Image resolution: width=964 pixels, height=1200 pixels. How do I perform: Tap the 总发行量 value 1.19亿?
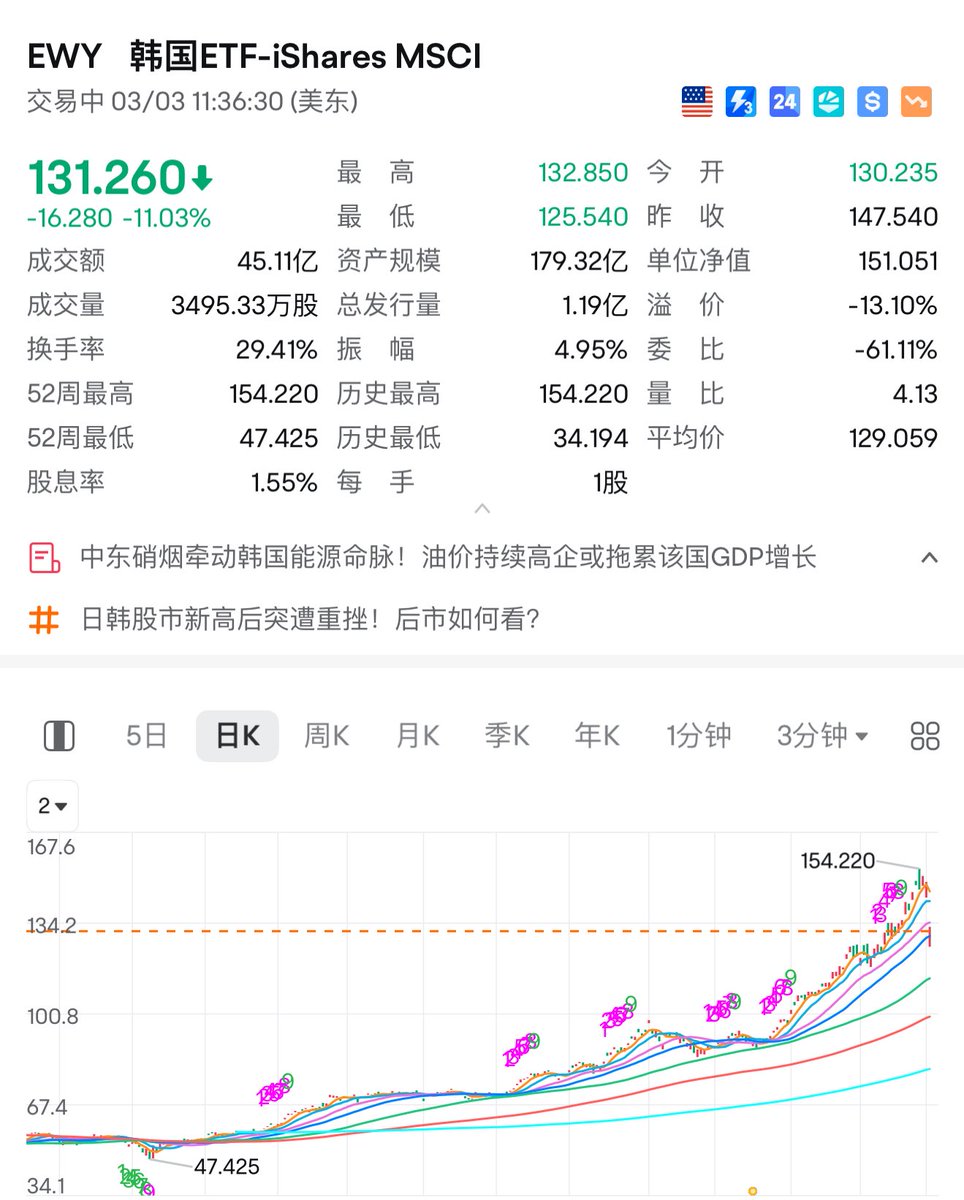pos(595,305)
